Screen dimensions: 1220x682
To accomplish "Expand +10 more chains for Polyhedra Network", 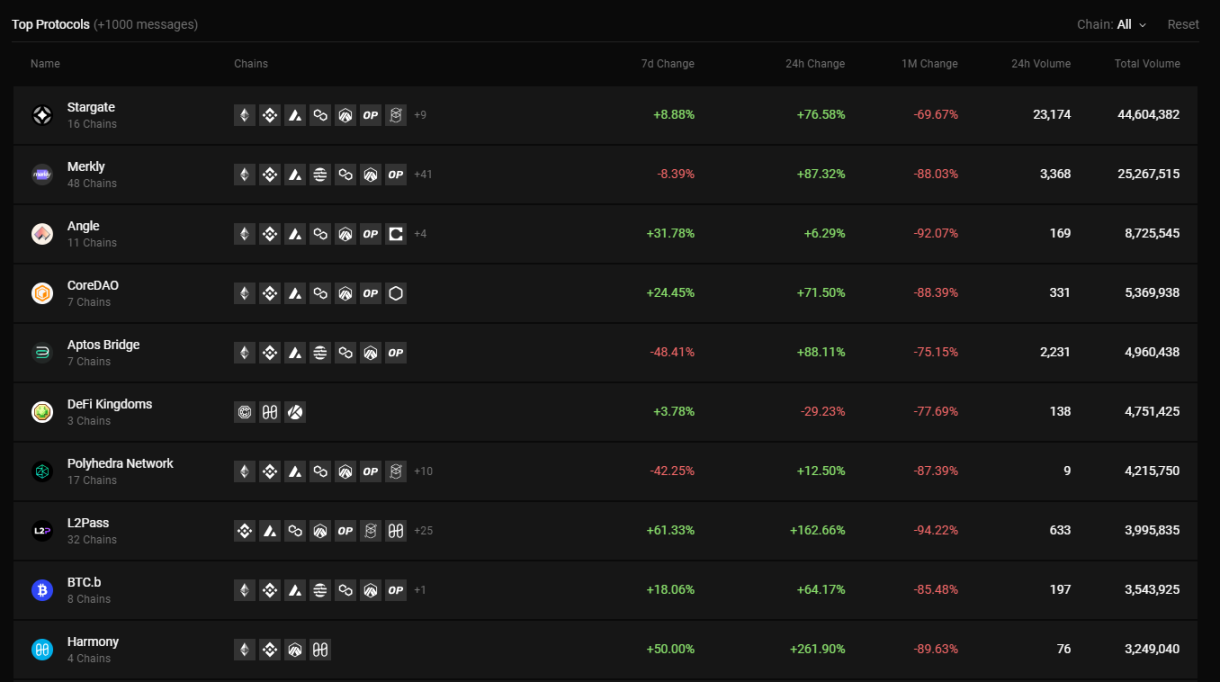I will tap(423, 471).
